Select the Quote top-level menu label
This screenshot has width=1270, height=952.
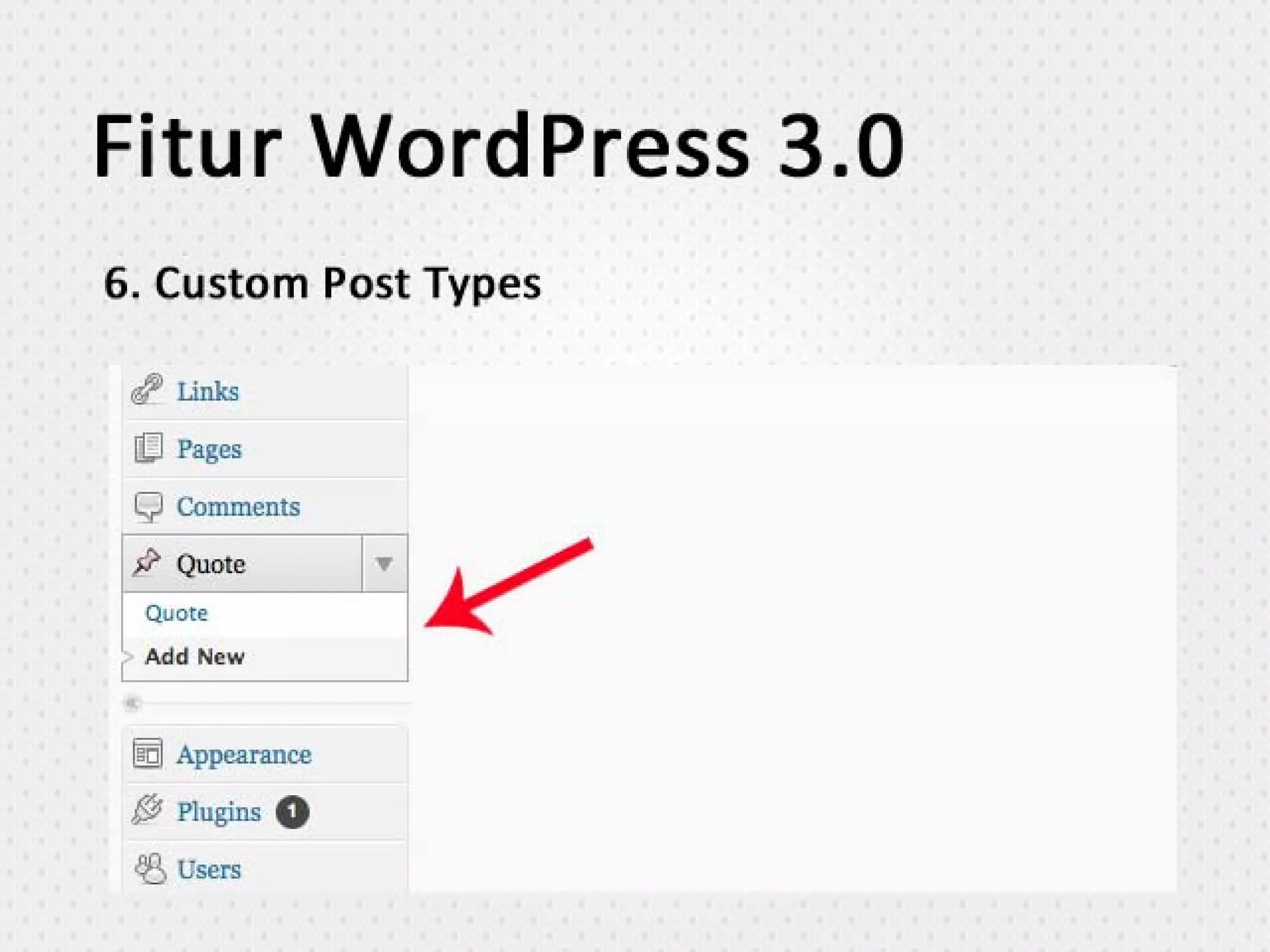211,564
